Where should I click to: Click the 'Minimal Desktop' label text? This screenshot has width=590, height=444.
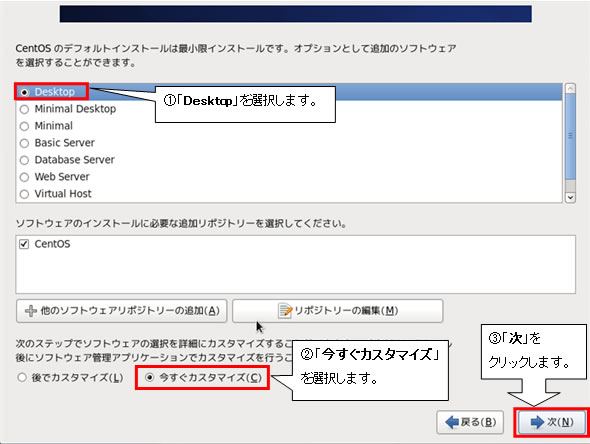75,109
